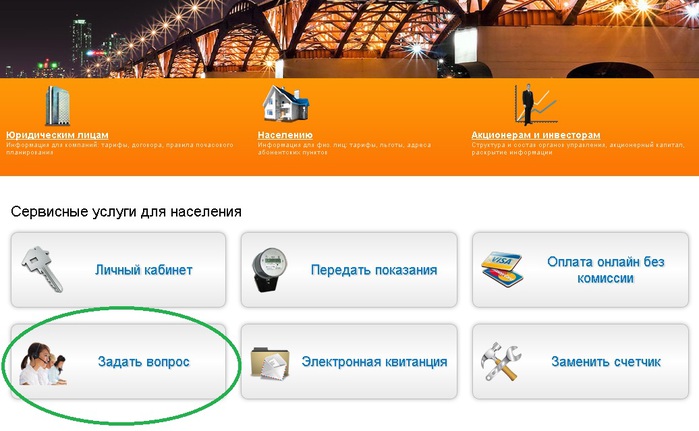Open the Личный кабинет text link

[x=144, y=270]
